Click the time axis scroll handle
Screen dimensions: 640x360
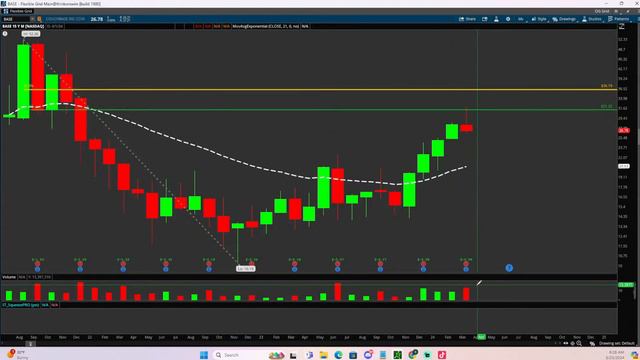(x=30, y=344)
